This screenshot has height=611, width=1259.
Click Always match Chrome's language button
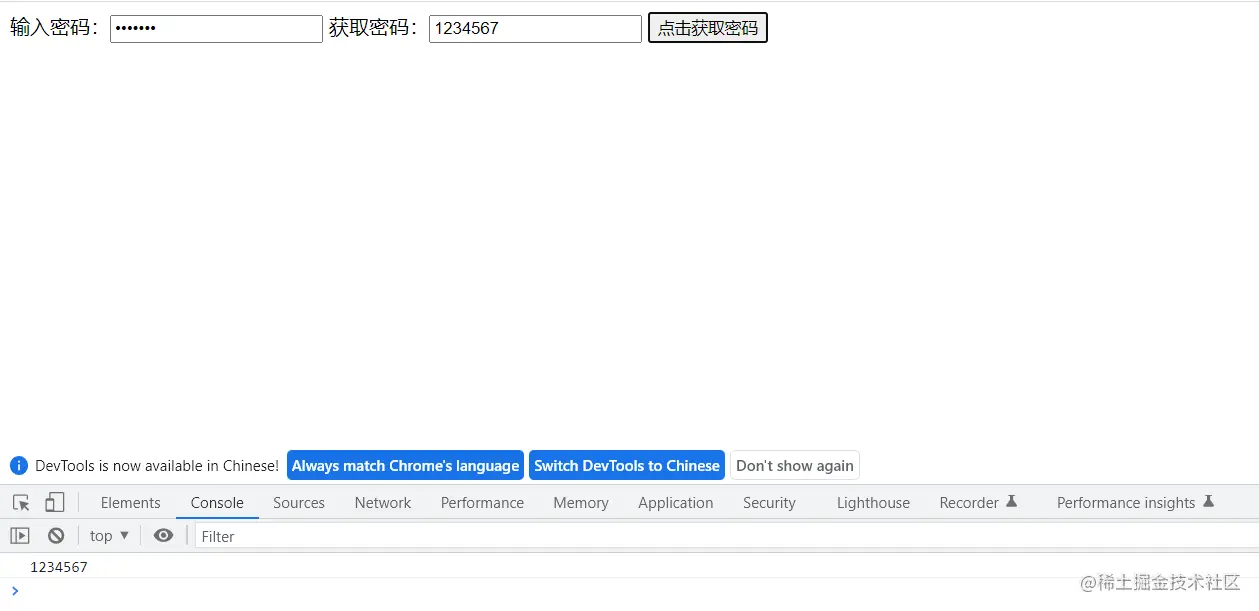pyautogui.click(x=405, y=466)
